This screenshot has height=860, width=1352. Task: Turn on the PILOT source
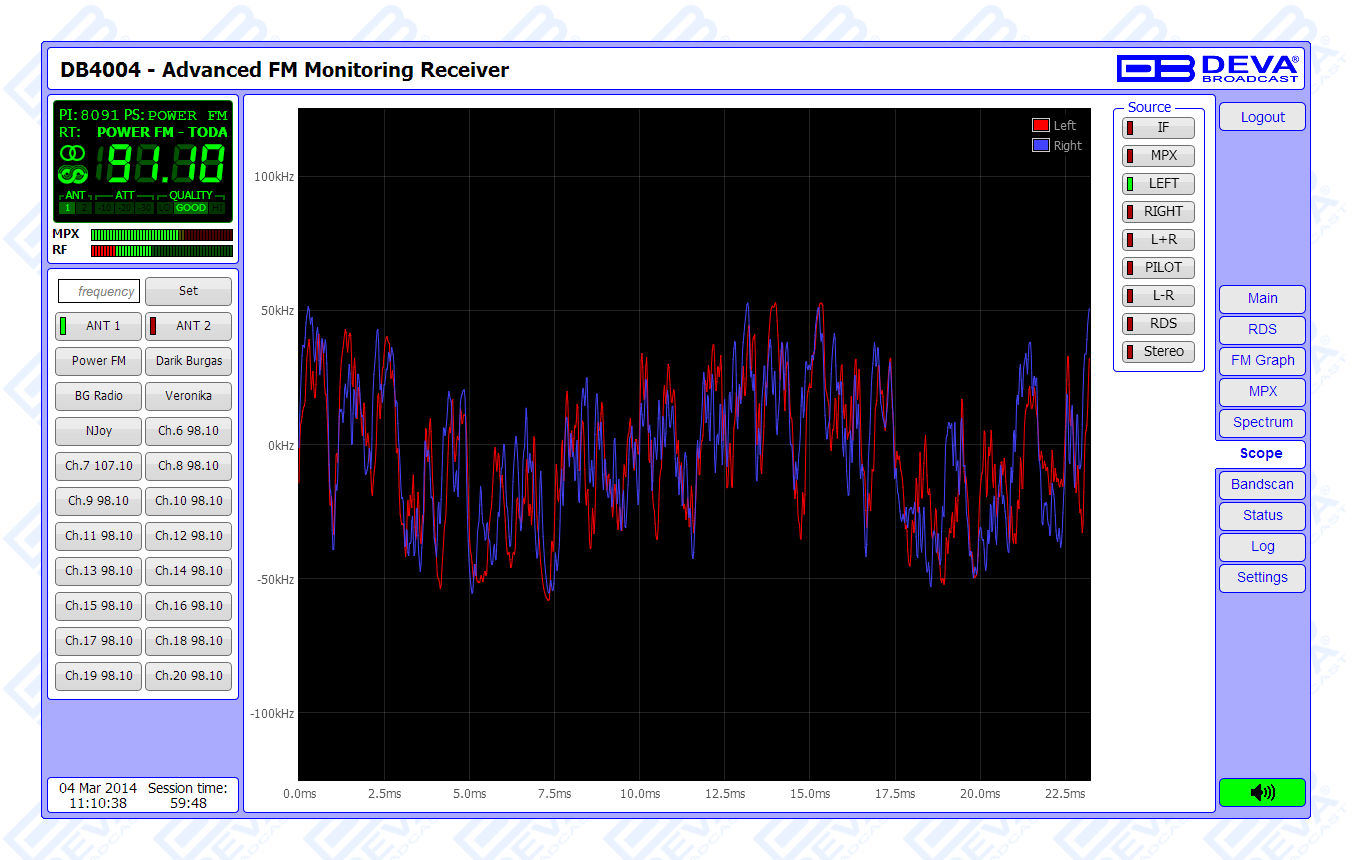point(1158,268)
